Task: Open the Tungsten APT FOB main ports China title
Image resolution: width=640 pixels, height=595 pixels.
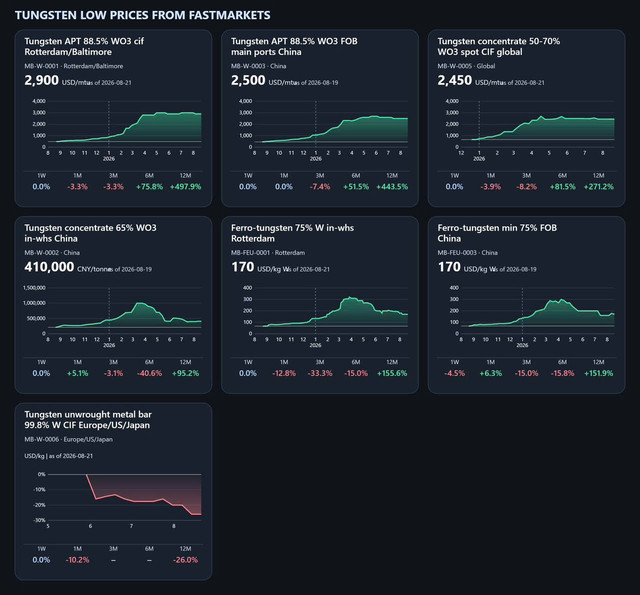Action: coord(294,47)
